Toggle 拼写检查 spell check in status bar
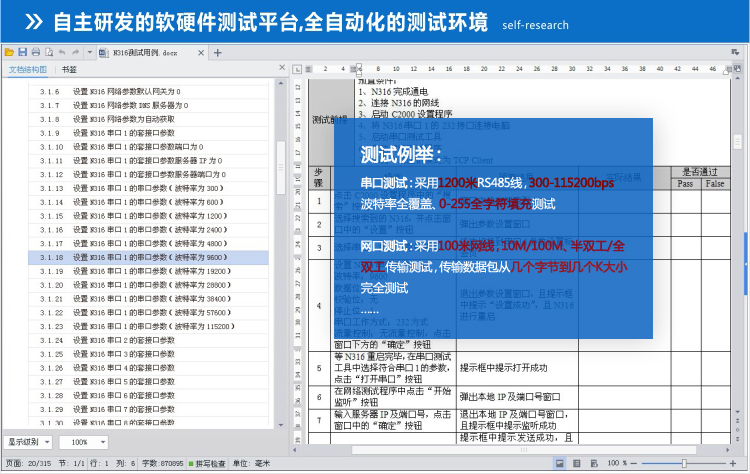 (206, 464)
